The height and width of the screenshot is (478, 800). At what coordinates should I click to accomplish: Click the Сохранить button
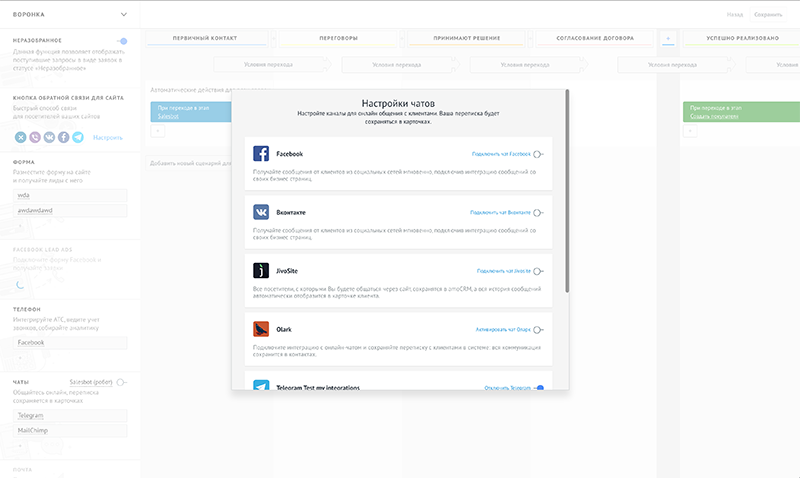pos(768,15)
